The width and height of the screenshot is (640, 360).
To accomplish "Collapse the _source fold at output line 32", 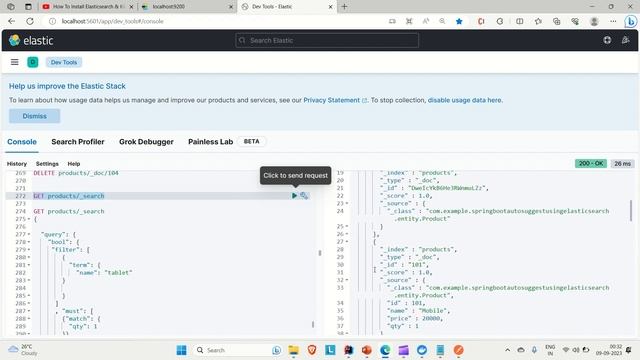I will (x=347, y=280).
